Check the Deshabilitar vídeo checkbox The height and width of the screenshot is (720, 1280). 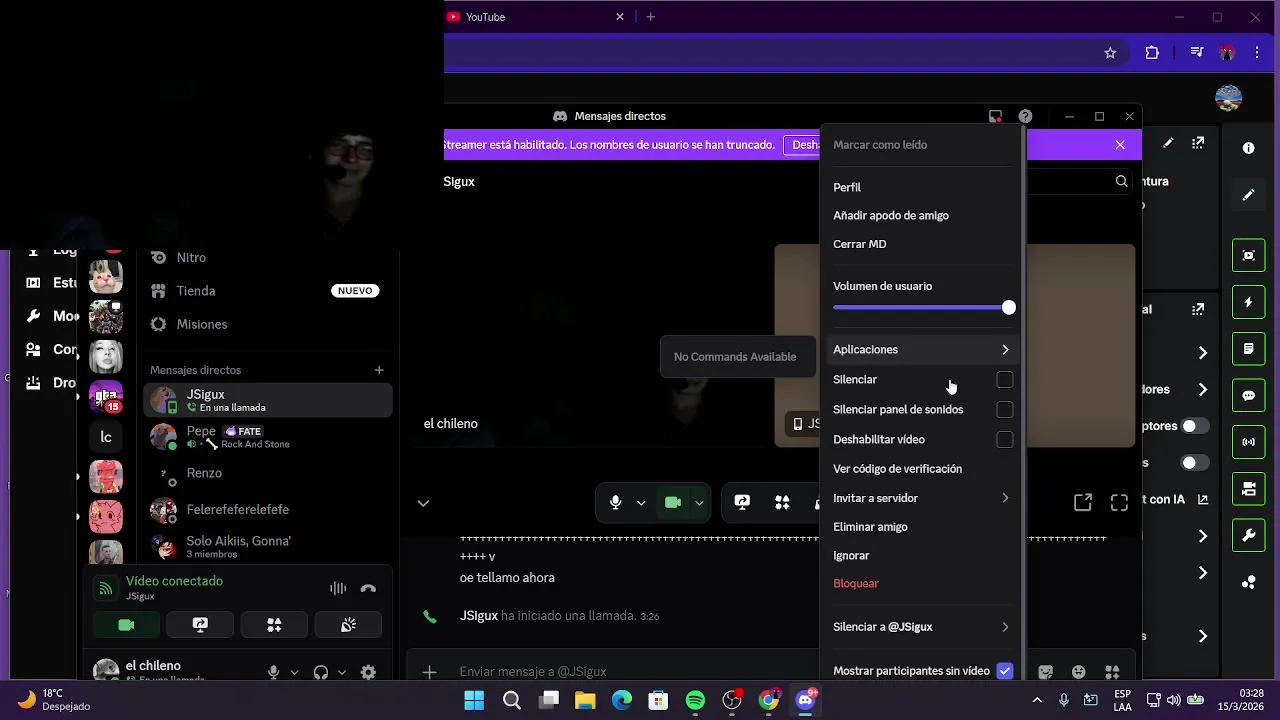1005,440
